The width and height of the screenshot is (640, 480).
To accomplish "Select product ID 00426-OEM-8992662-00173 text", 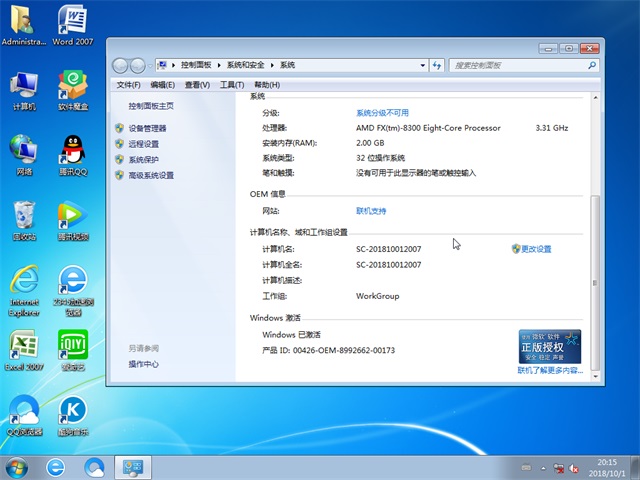I will 344,350.
